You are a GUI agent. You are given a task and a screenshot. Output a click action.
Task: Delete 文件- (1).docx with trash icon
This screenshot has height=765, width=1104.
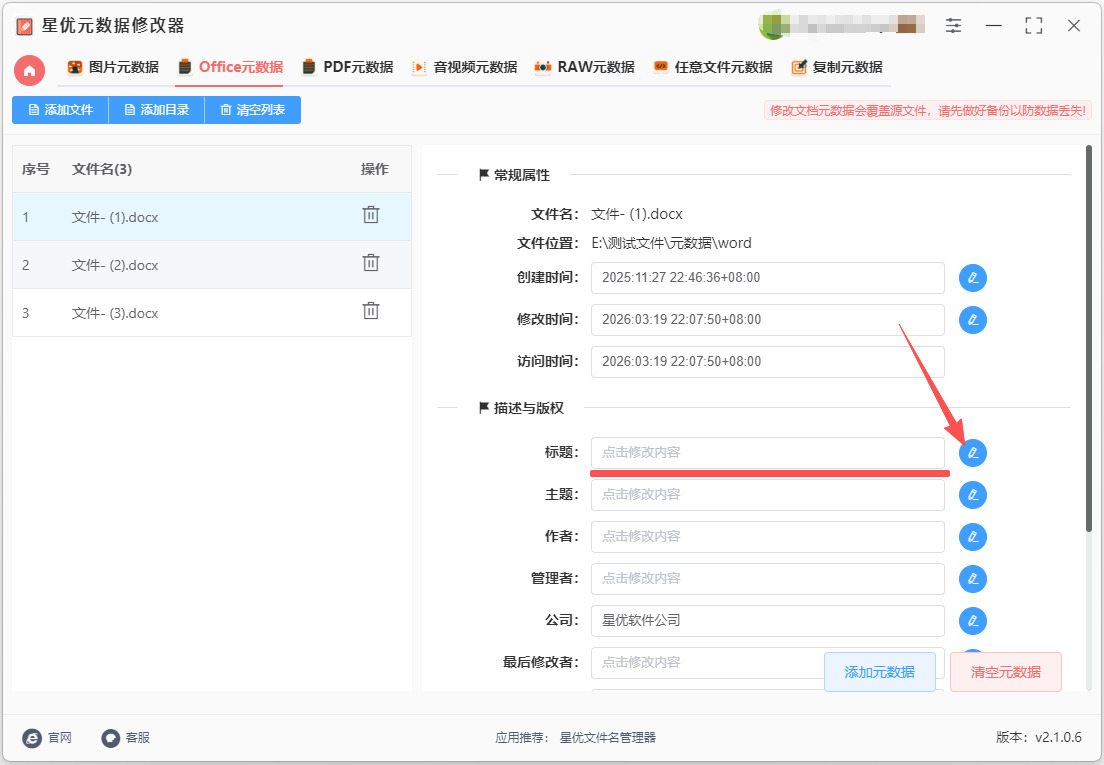pyautogui.click(x=370, y=215)
